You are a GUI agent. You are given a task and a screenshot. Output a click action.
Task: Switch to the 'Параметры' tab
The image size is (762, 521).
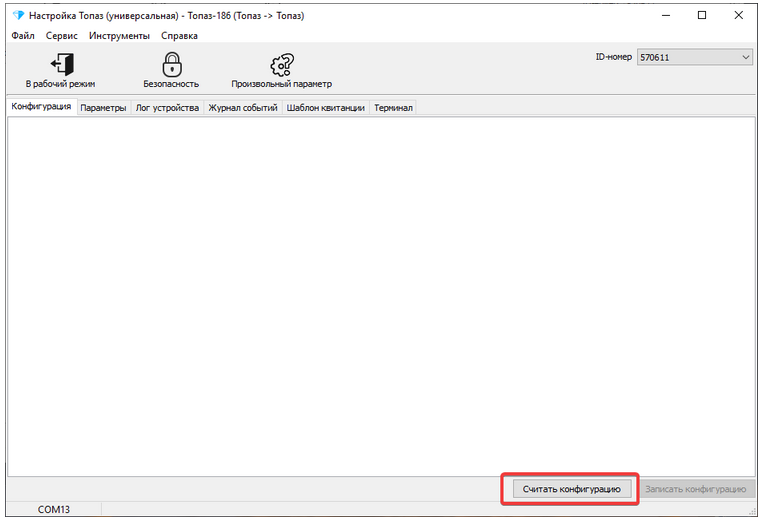103,108
